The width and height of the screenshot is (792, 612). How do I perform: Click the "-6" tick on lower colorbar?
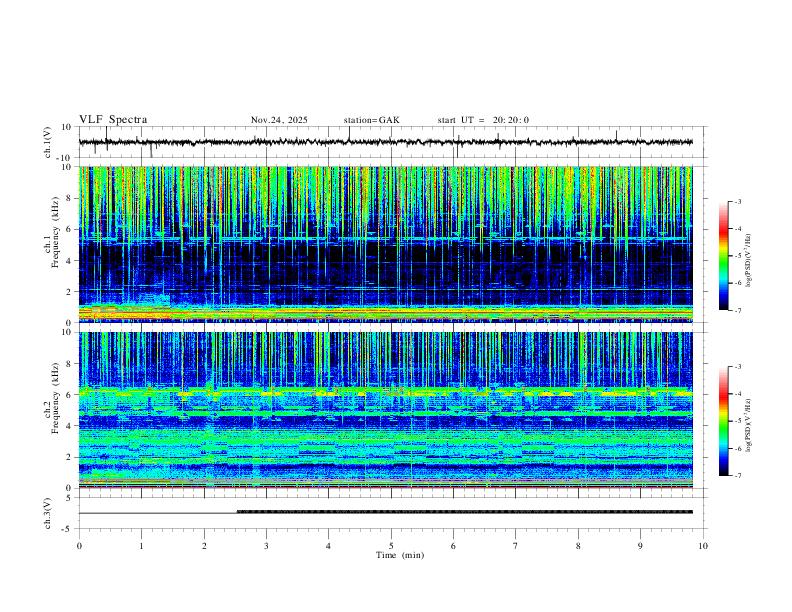(x=738, y=448)
